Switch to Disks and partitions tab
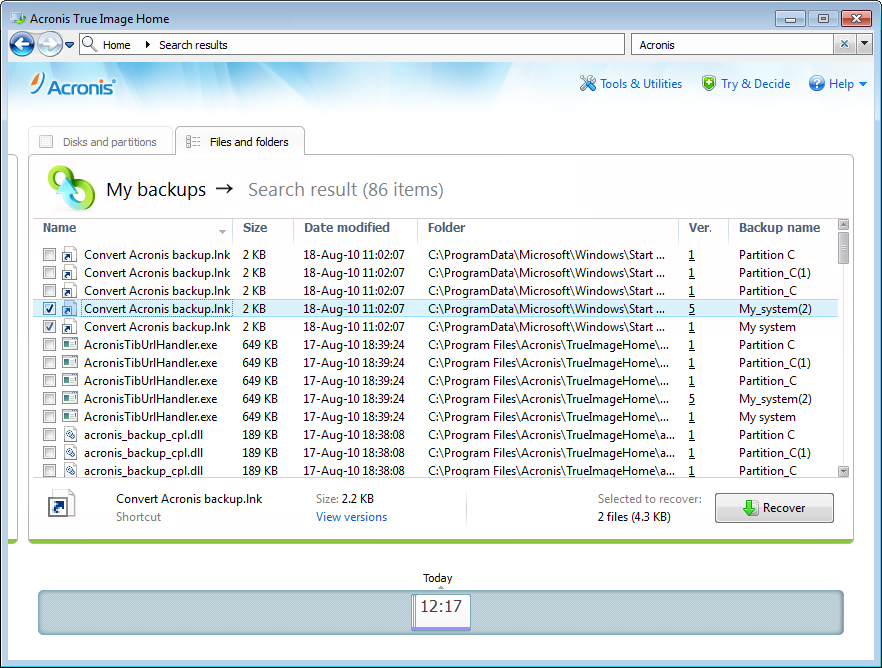The width and height of the screenshot is (882, 668). click(100, 142)
